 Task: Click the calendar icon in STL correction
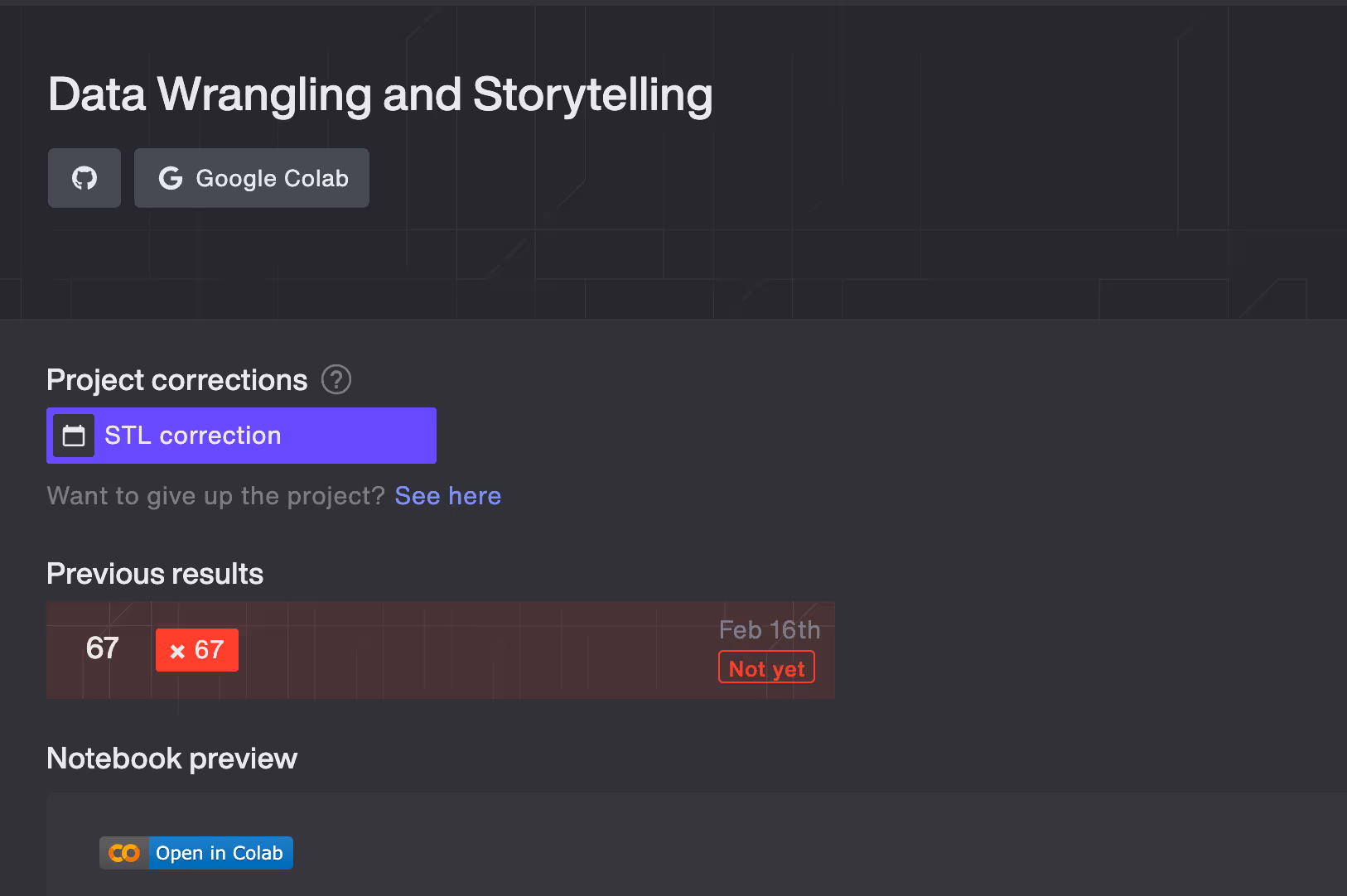[x=74, y=436]
